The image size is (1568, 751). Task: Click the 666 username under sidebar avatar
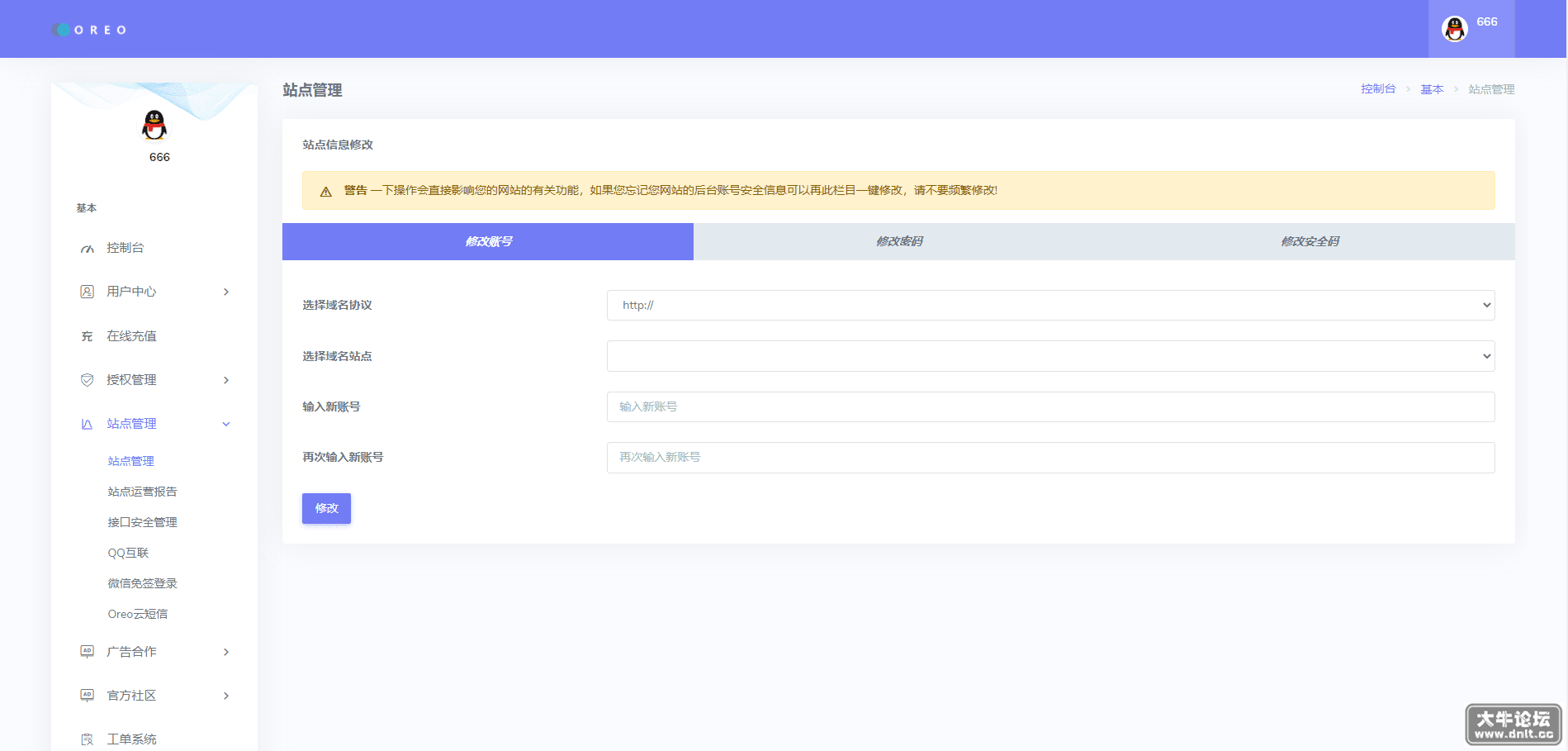pos(159,157)
